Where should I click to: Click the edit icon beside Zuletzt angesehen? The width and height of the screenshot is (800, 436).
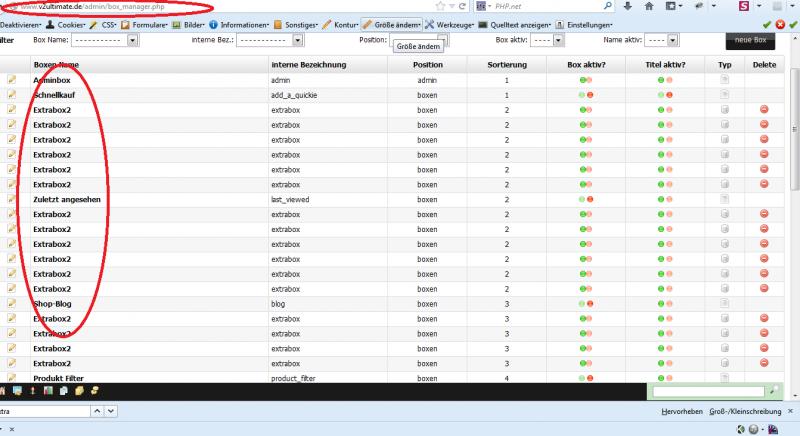[x=12, y=199]
